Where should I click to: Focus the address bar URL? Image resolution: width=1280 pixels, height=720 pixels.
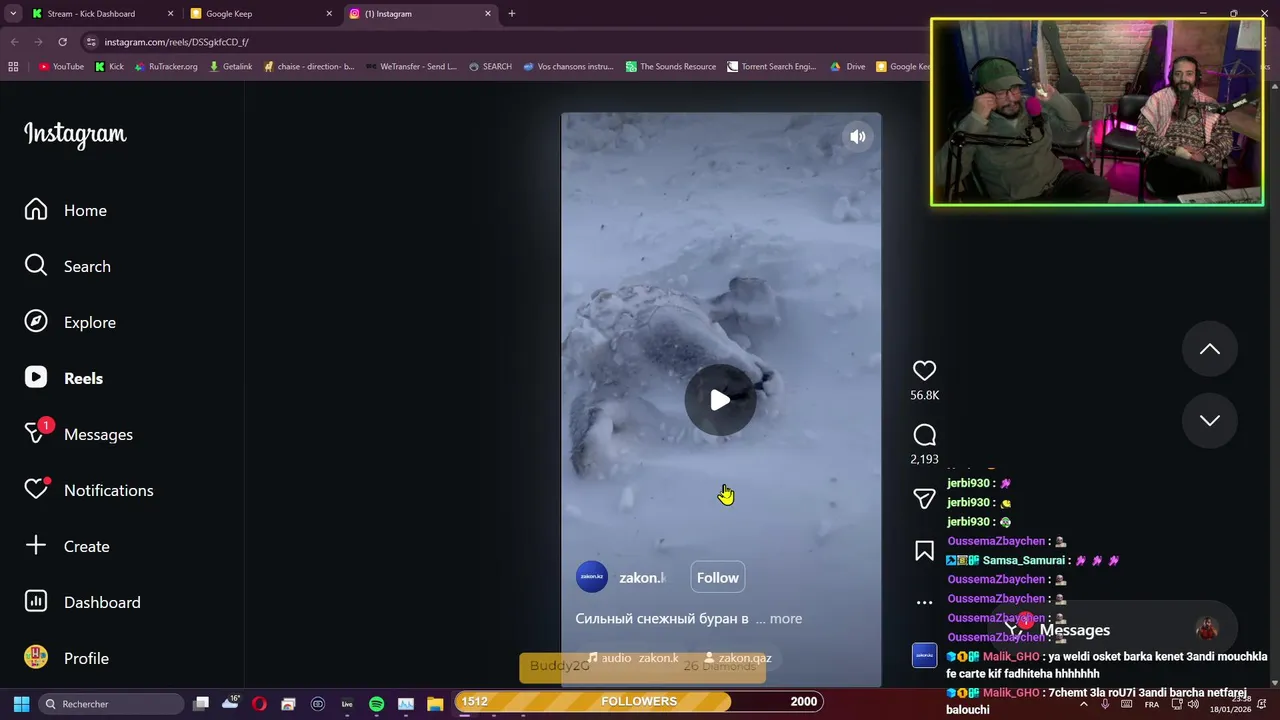(177, 42)
